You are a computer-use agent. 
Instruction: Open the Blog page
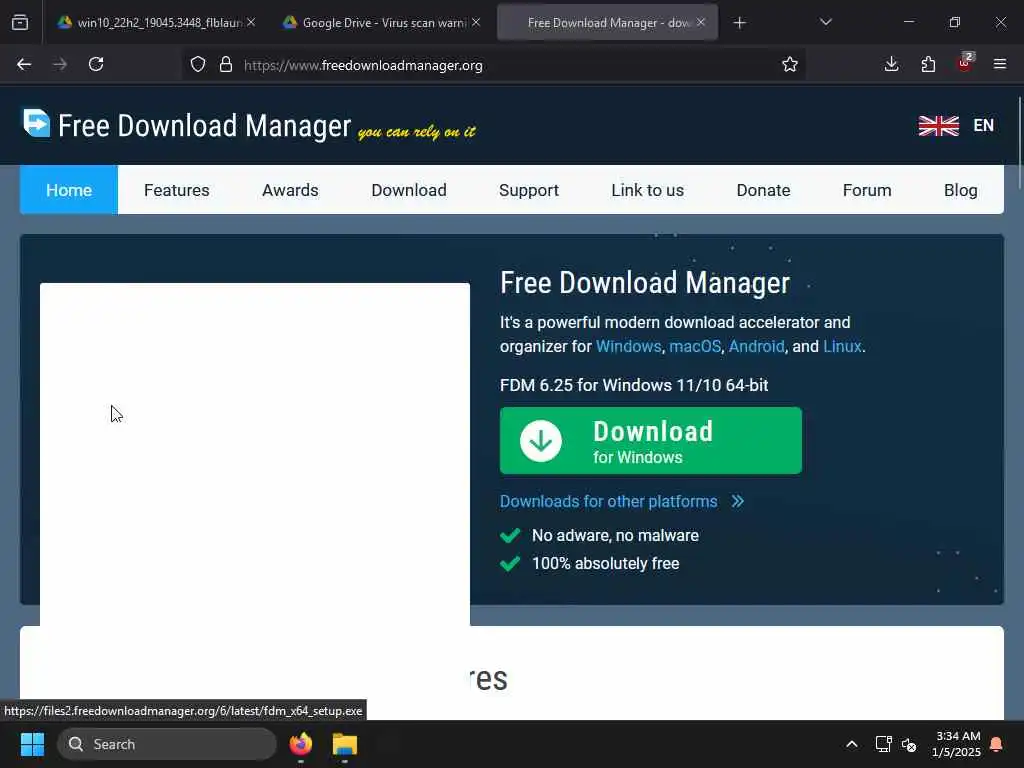click(961, 190)
